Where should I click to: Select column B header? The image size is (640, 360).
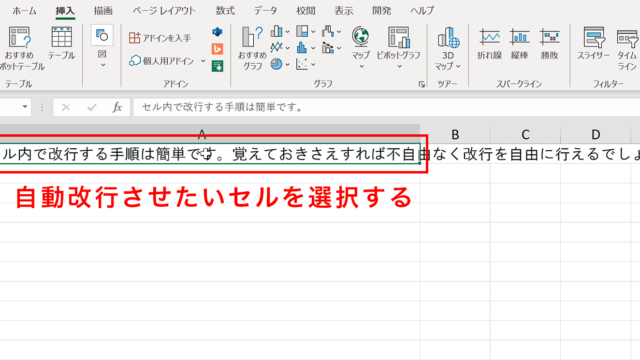tap(455, 134)
